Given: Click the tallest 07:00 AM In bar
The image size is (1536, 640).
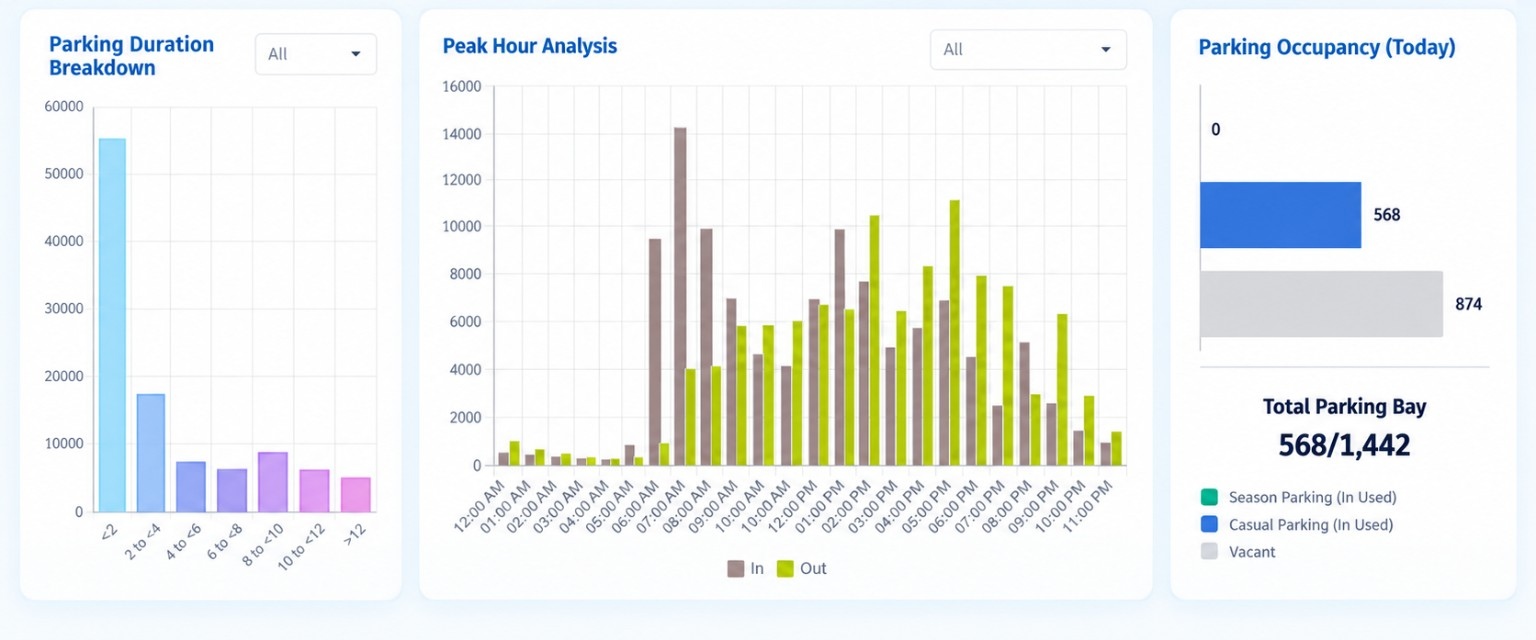Looking at the screenshot, I should pyautogui.click(x=680, y=296).
